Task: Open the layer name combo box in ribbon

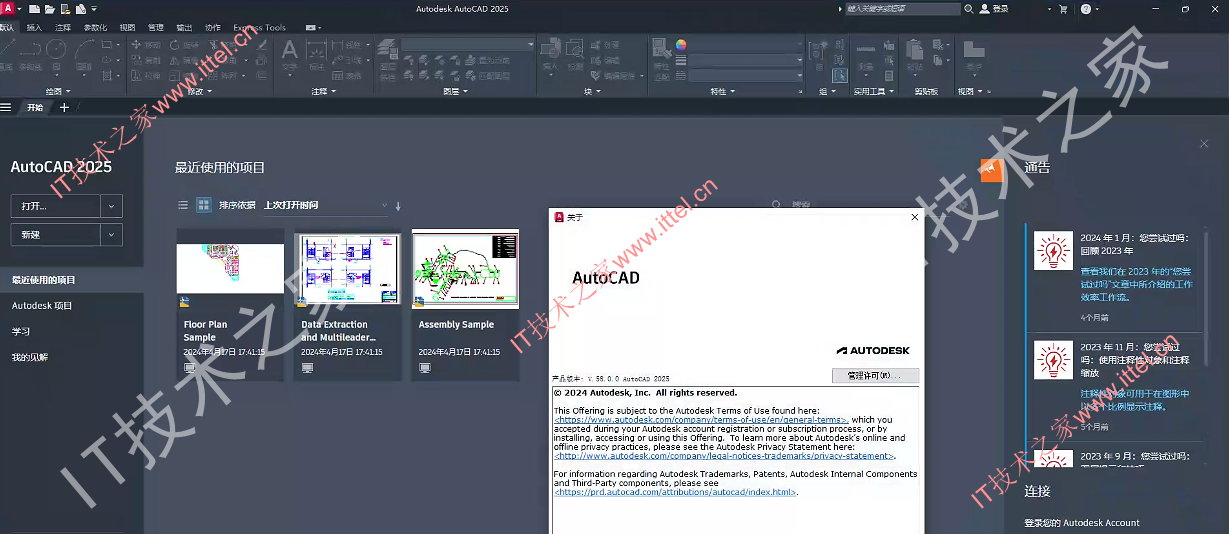Action: (x=468, y=45)
